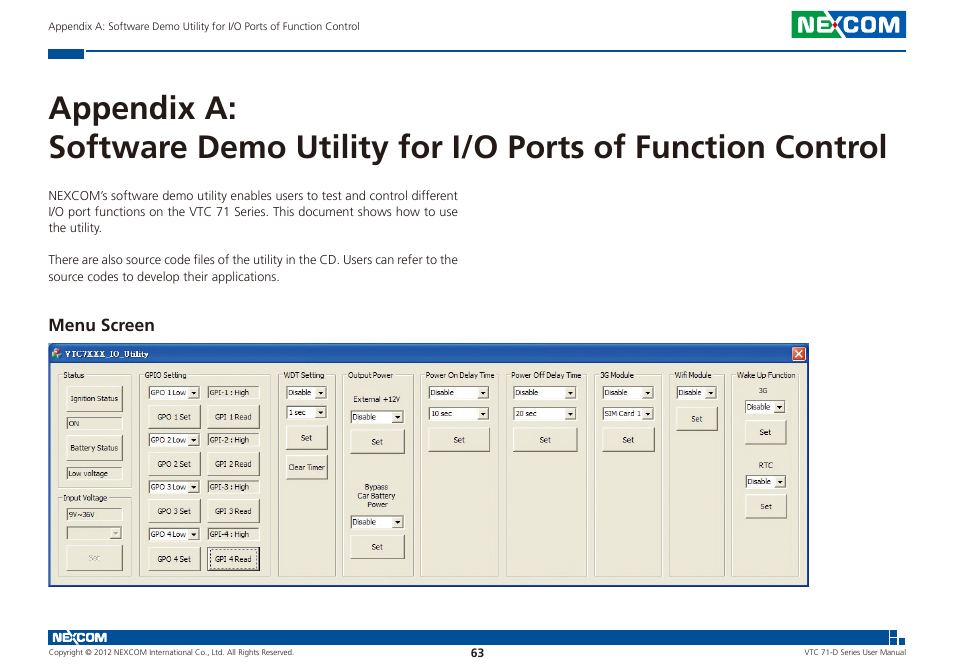
Task: Click the greyed-out Input Voltage Set button
Action: [x=94, y=558]
